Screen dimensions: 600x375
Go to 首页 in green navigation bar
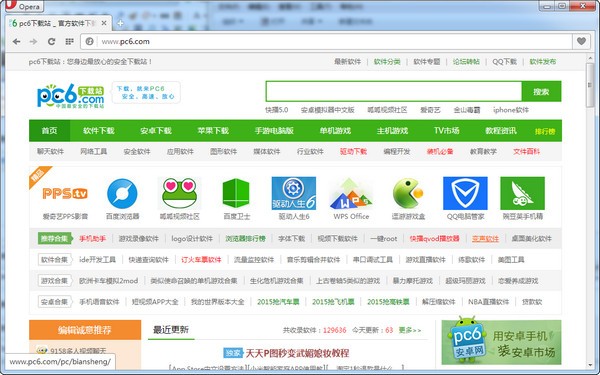(x=49, y=131)
